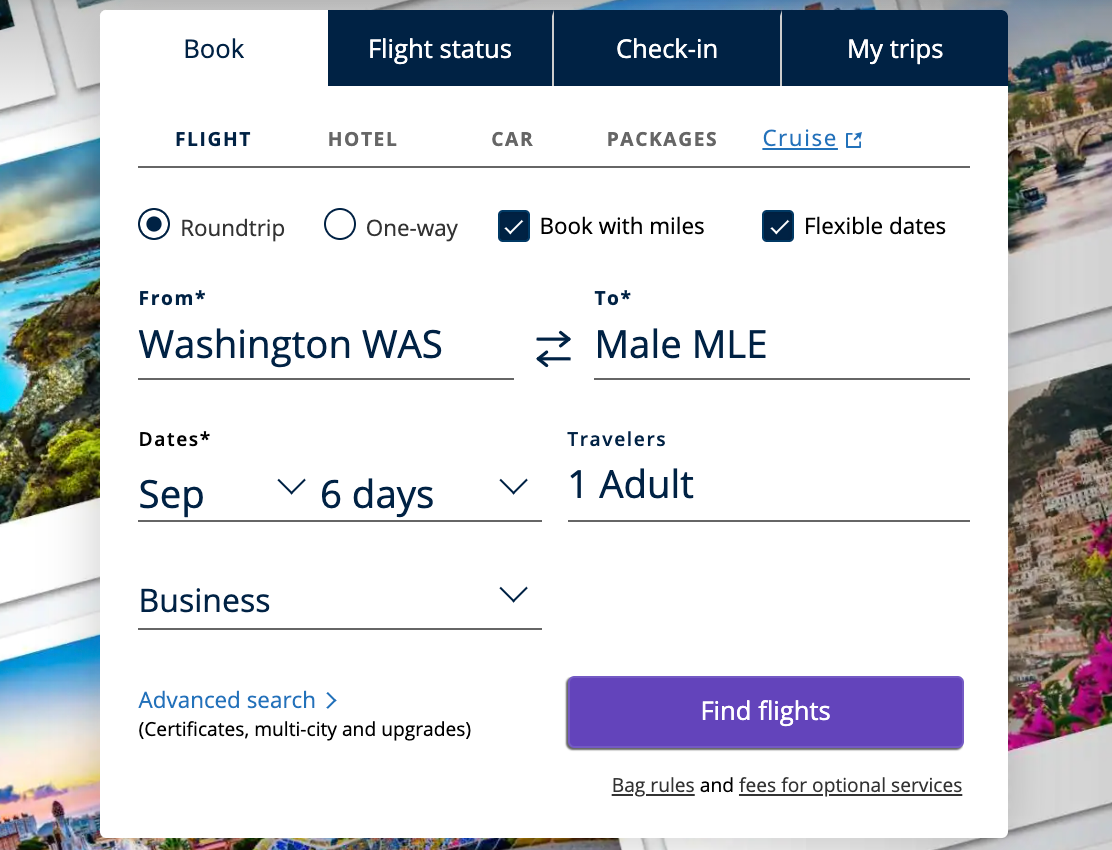Switch to the PACKAGES tab
This screenshot has height=850, width=1112.
pyautogui.click(x=662, y=138)
